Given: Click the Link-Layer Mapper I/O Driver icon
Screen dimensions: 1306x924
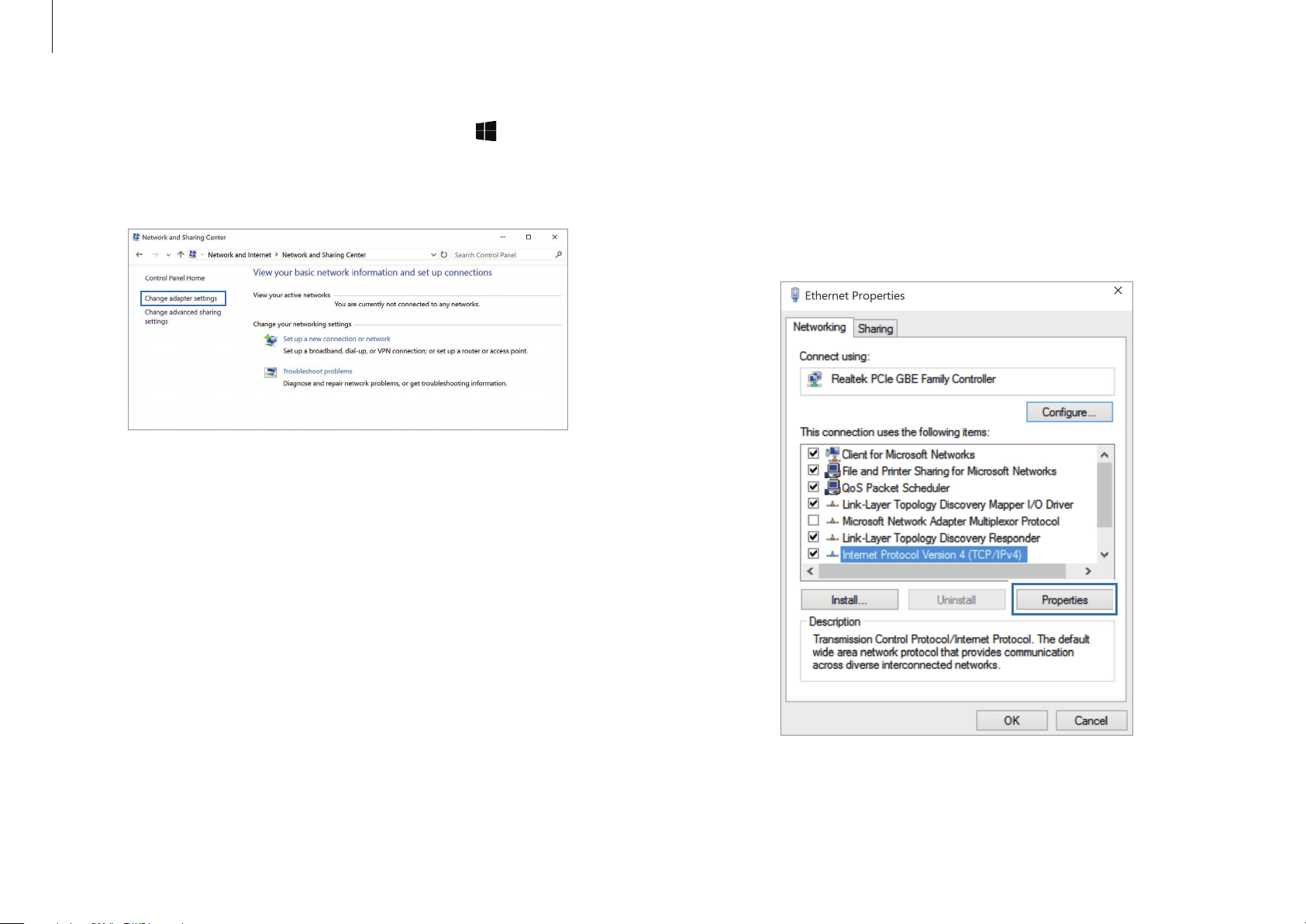Looking at the screenshot, I should coord(832,505).
